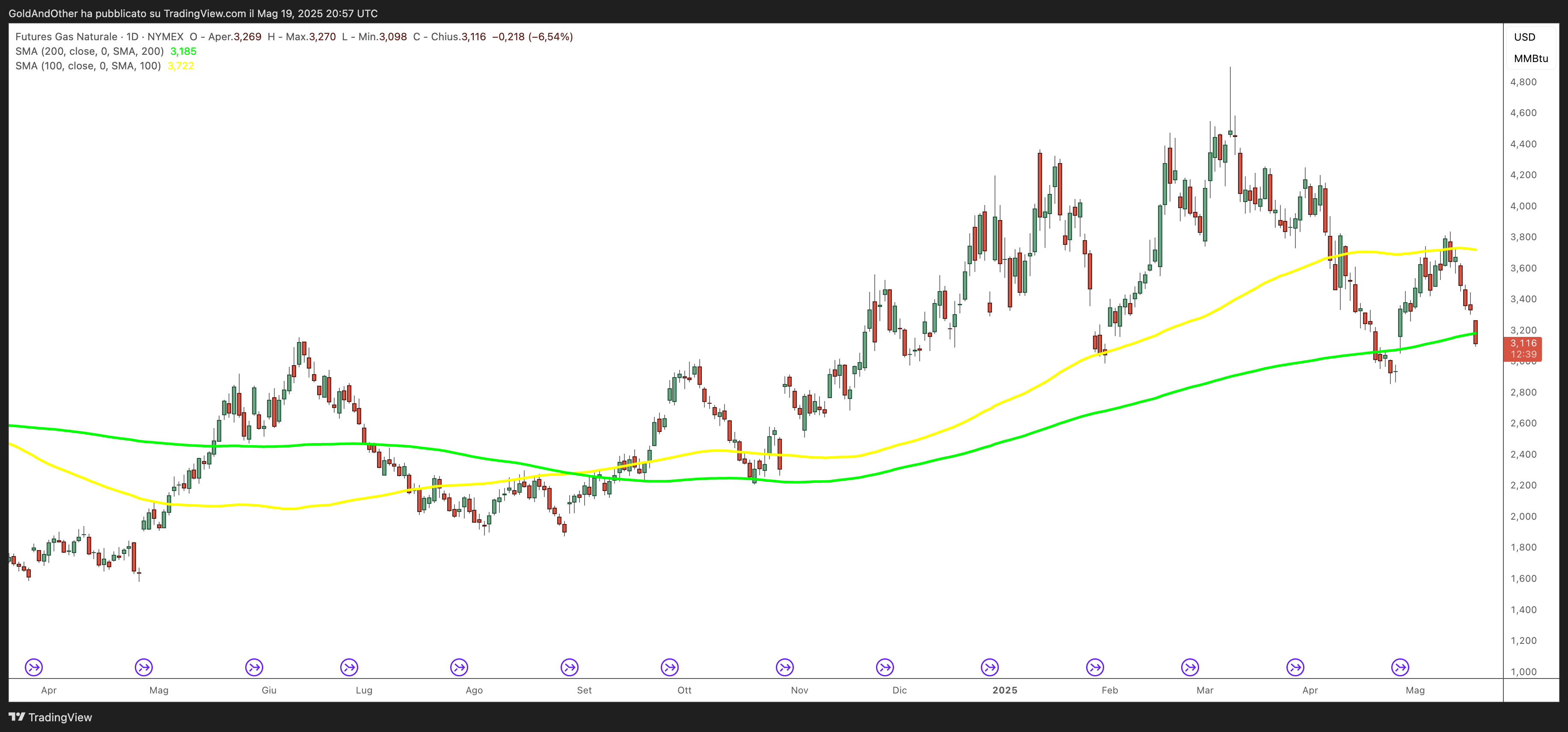Select the Futures Gas Naturale symbol title
This screenshot has height=732, width=1568.
(x=66, y=36)
